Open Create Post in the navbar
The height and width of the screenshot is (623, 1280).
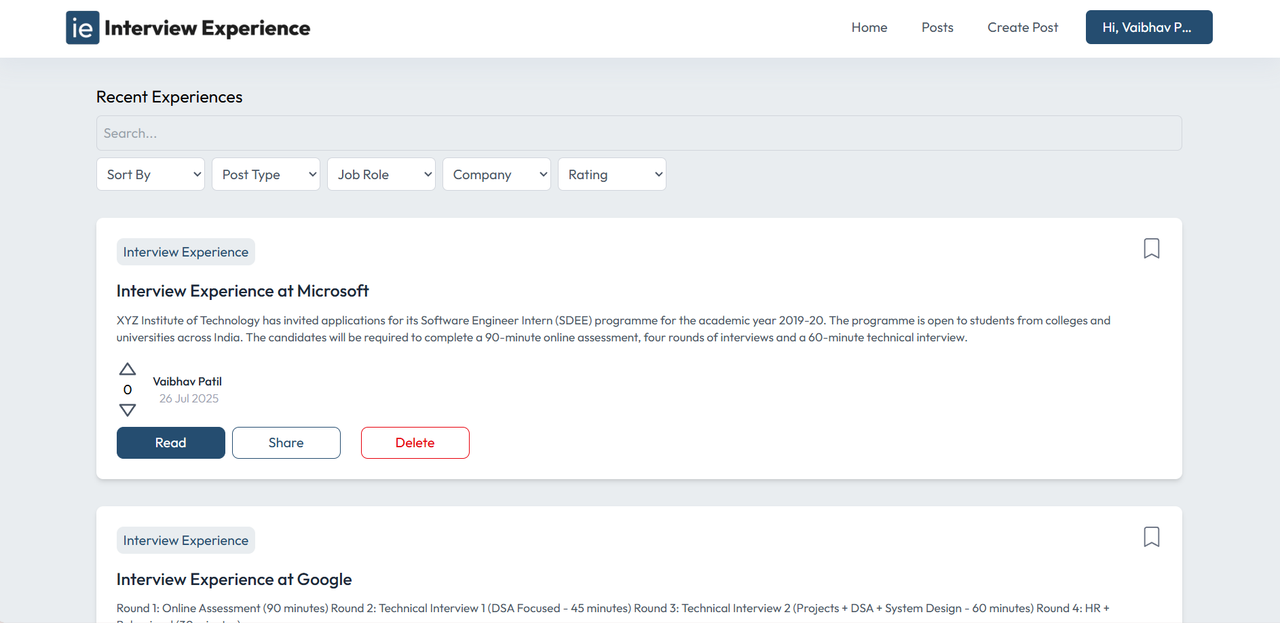pyautogui.click(x=1023, y=28)
